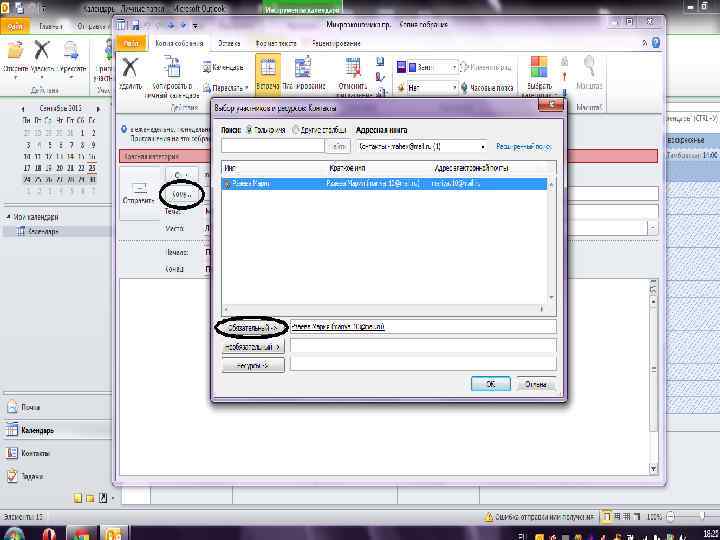Switch to the Insert (Вставка) ribbon tab
Image resolution: width=720 pixels, height=540 pixels.
tap(229, 43)
